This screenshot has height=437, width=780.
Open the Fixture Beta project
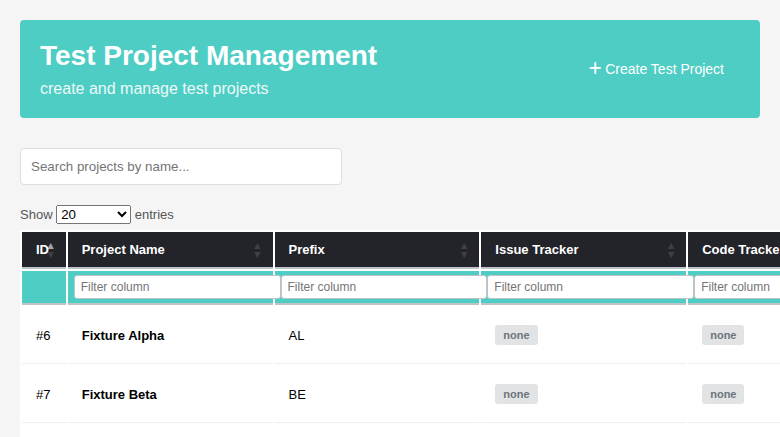[119, 395]
